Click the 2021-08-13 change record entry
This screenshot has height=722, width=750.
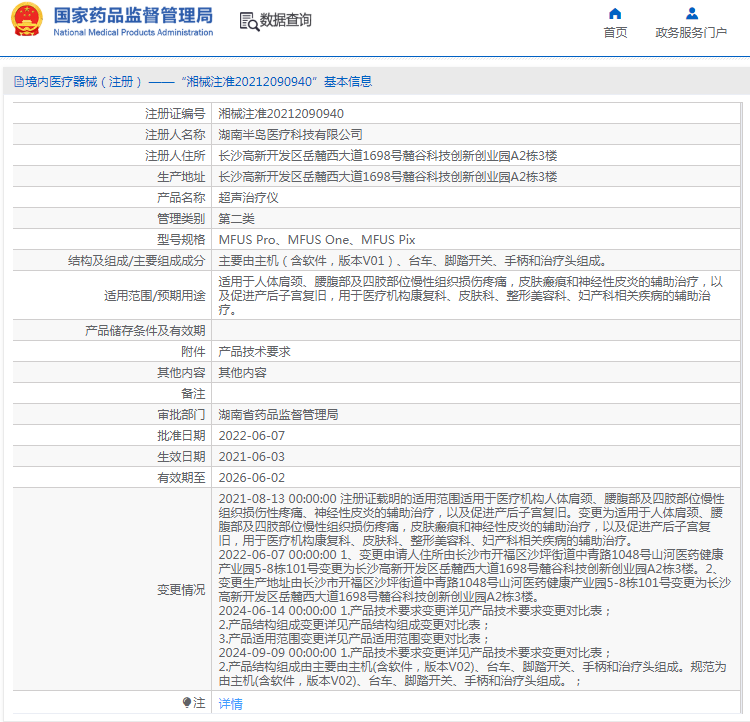(472, 520)
